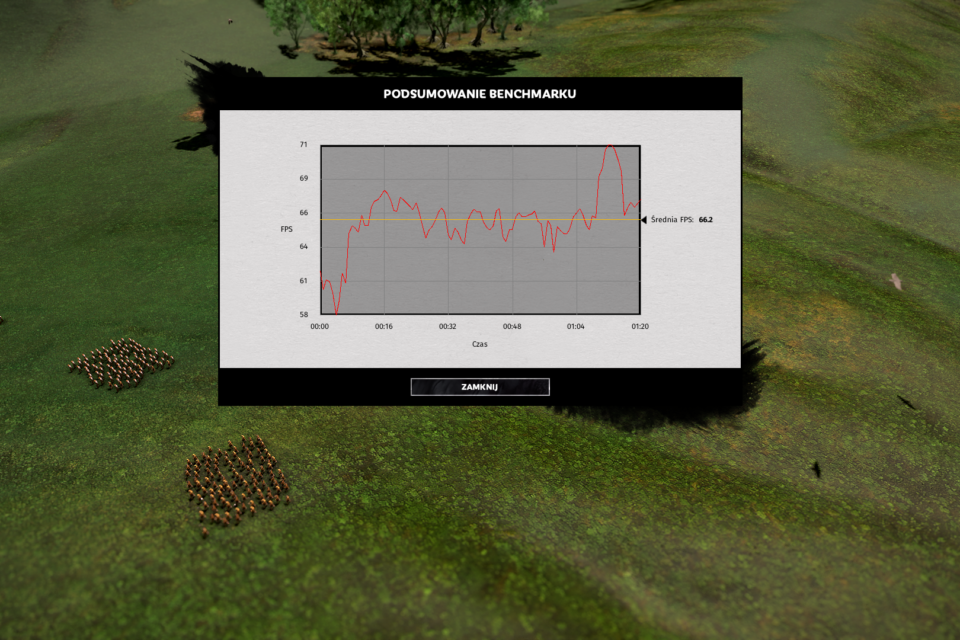Click the ZAMKNIJ button
960x640 pixels.
tap(480, 387)
